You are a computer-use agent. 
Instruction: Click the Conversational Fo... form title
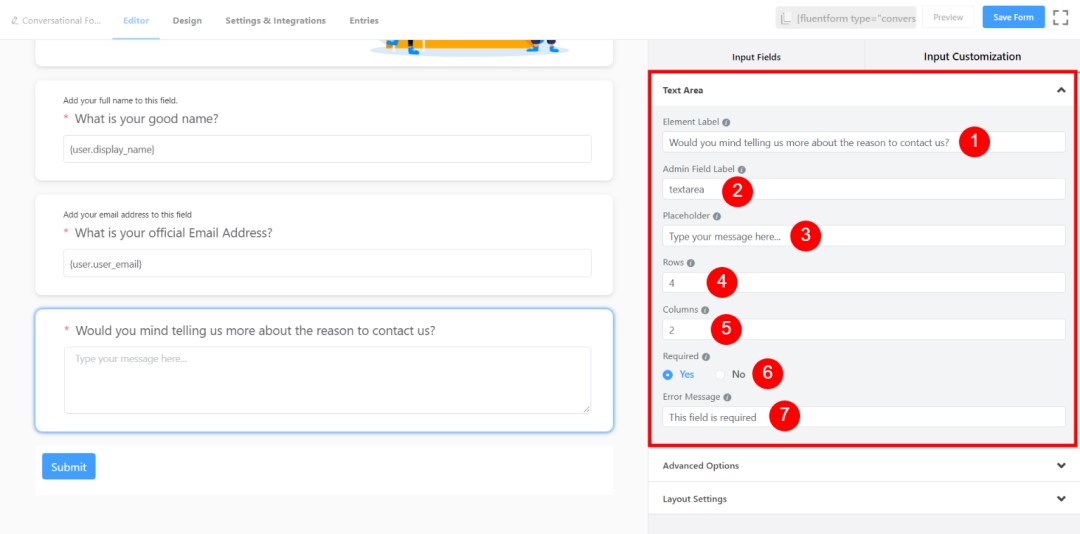(61, 21)
